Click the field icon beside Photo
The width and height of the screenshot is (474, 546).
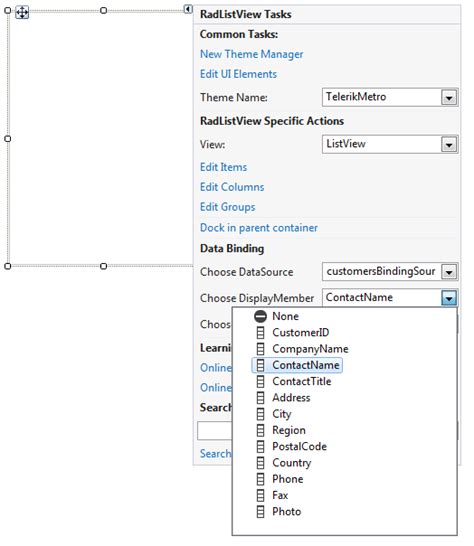tap(260, 512)
